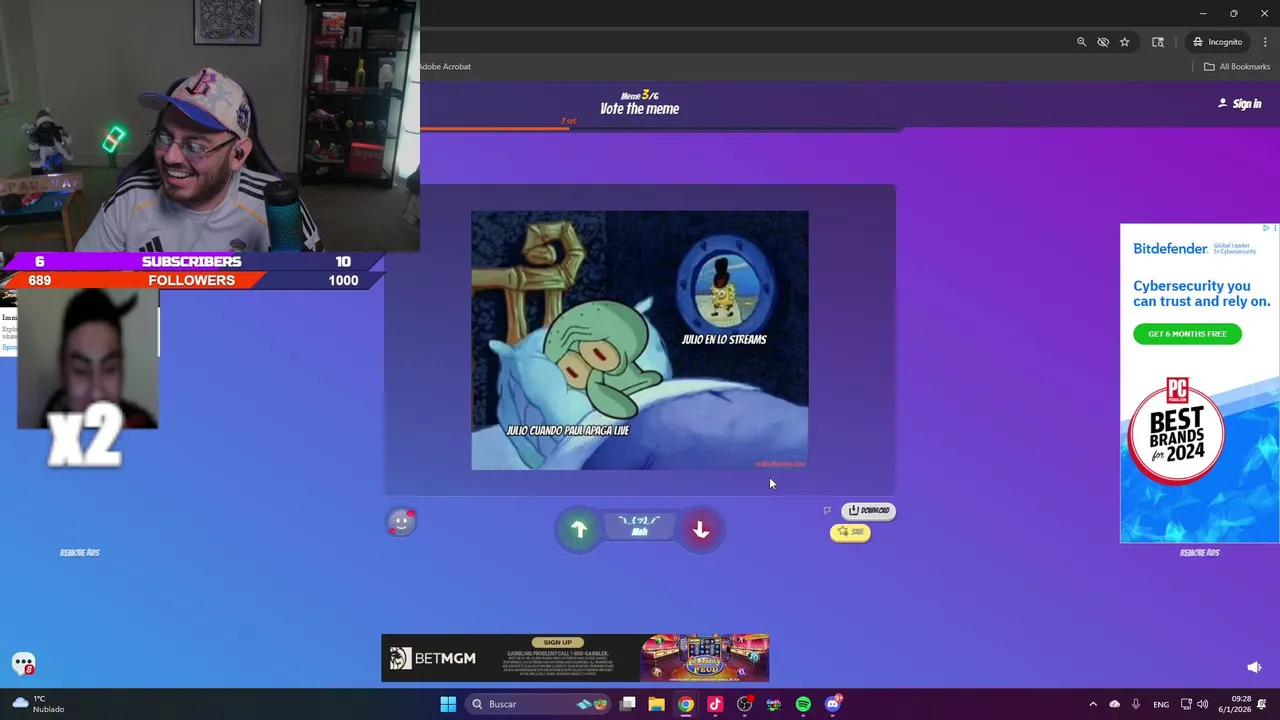Open Spotify from the taskbar
The width and height of the screenshot is (1280, 720).
(803, 704)
